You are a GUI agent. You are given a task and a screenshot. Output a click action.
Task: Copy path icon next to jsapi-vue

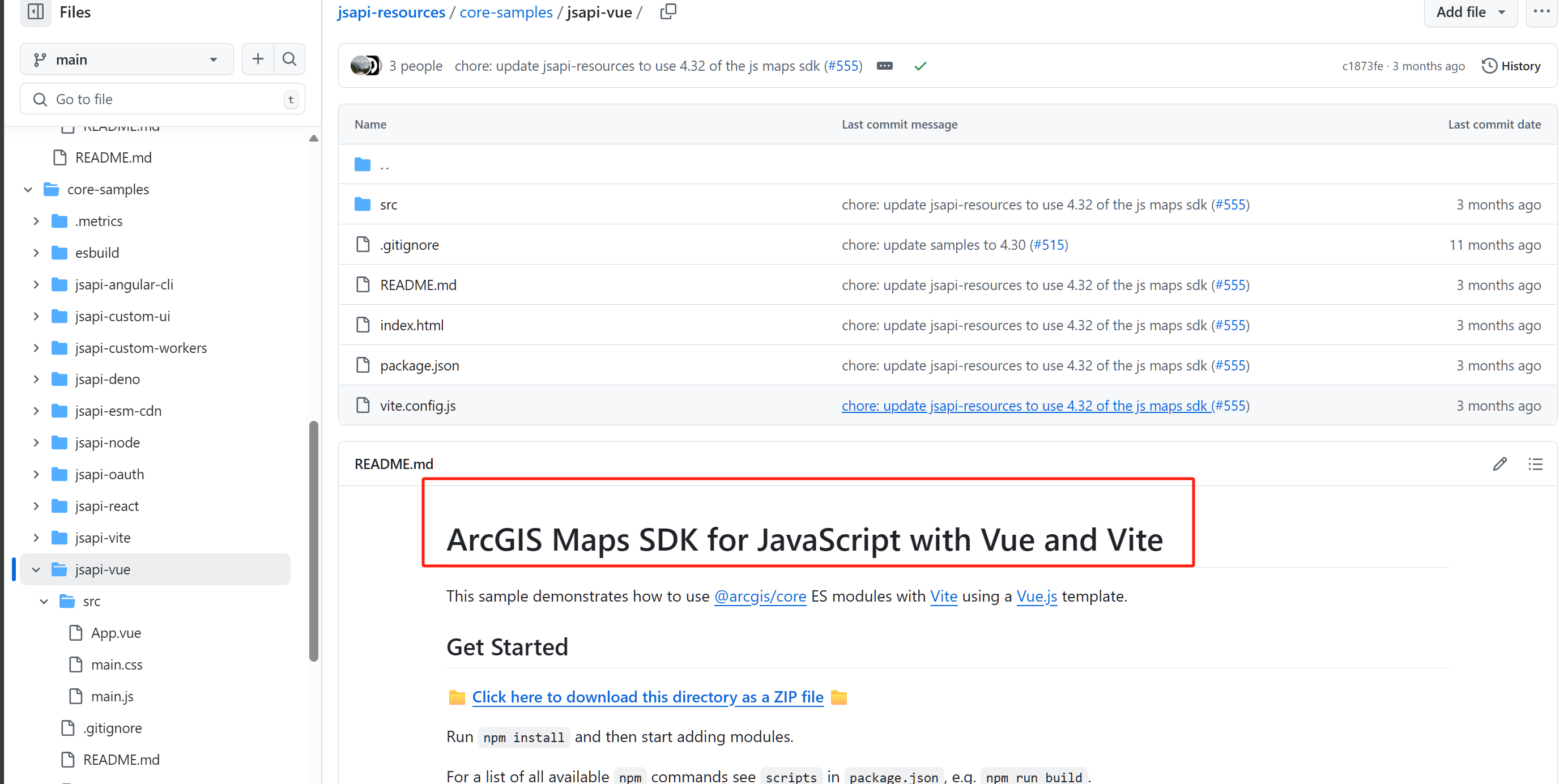pos(668,11)
